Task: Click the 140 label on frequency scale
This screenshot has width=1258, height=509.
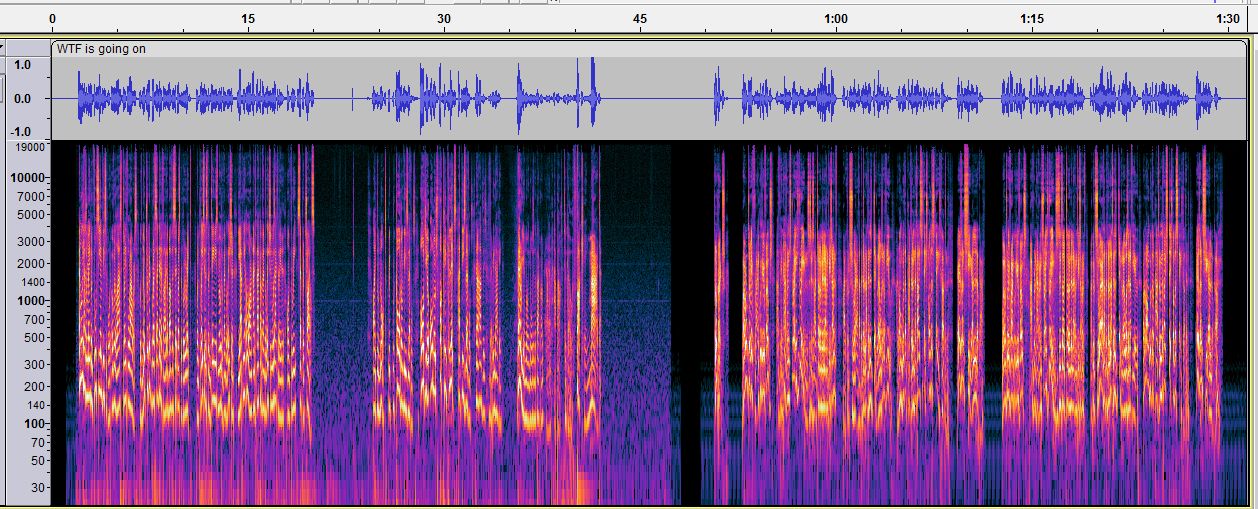Action: (35, 406)
